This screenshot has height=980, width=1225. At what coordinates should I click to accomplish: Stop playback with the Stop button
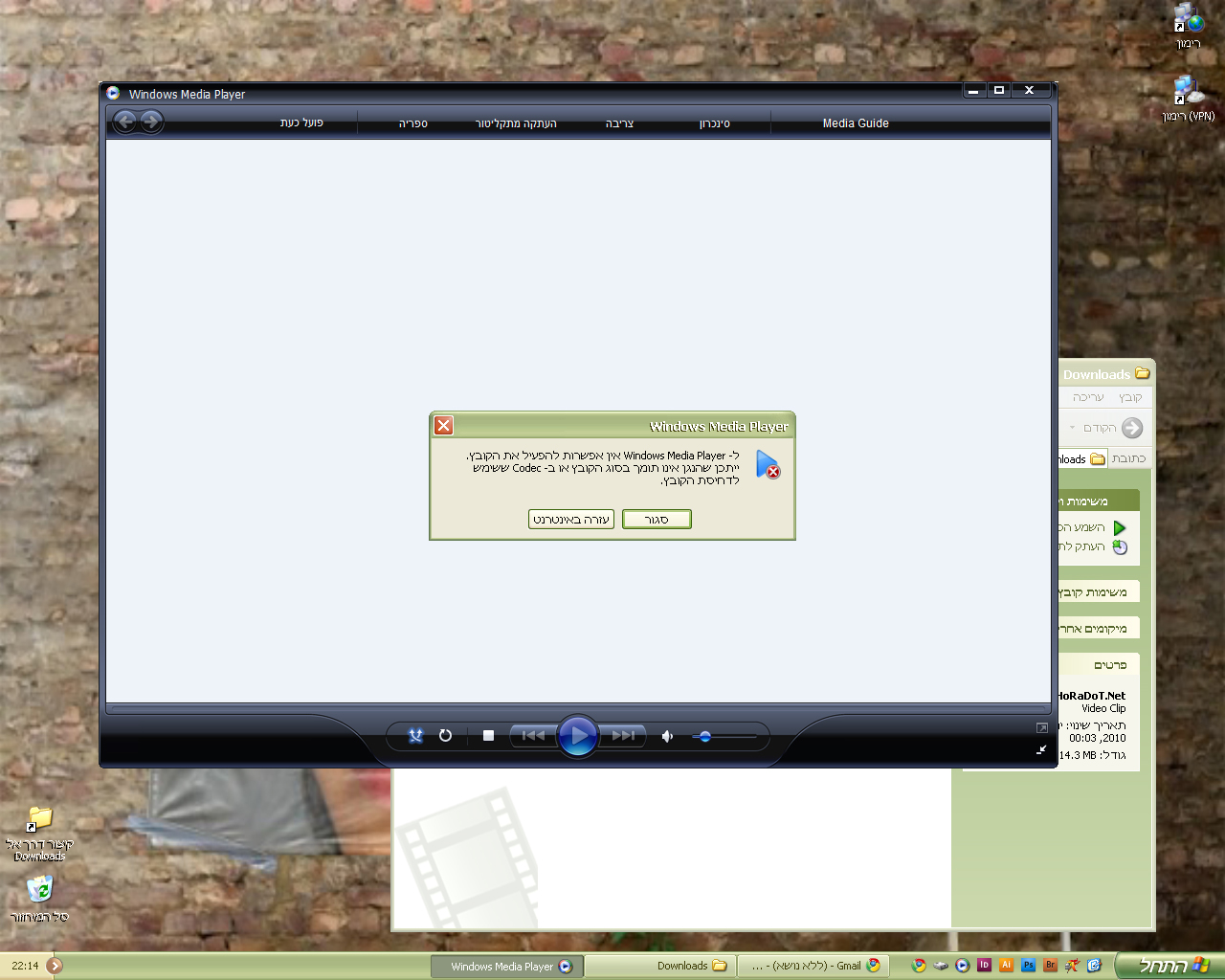tap(488, 736)
